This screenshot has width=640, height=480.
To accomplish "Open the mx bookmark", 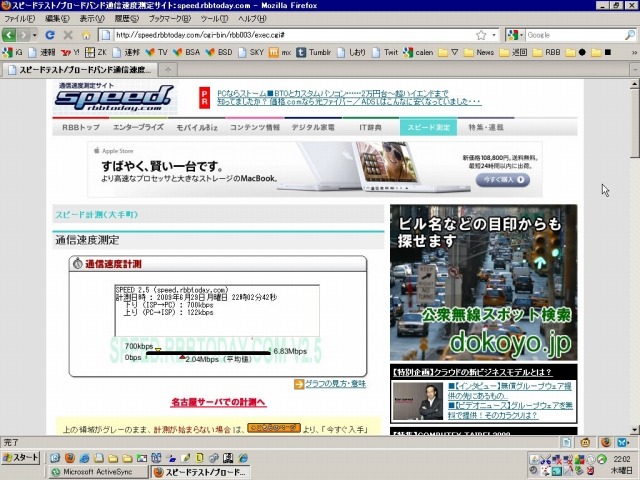I will click(x=280, y=52).
